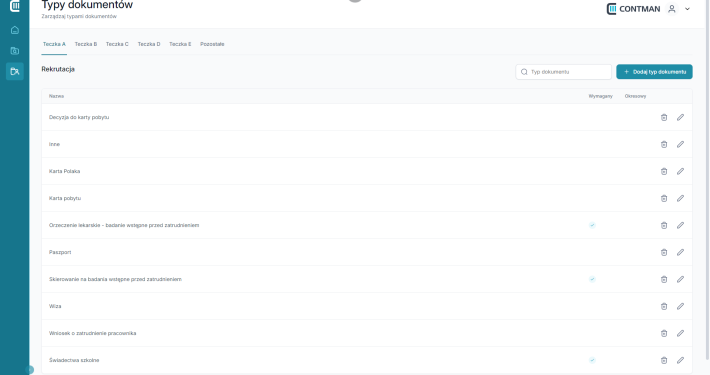Delete the Skierowanie na badania wstępne row
The image size is (710, 375).
coord(664,279)
